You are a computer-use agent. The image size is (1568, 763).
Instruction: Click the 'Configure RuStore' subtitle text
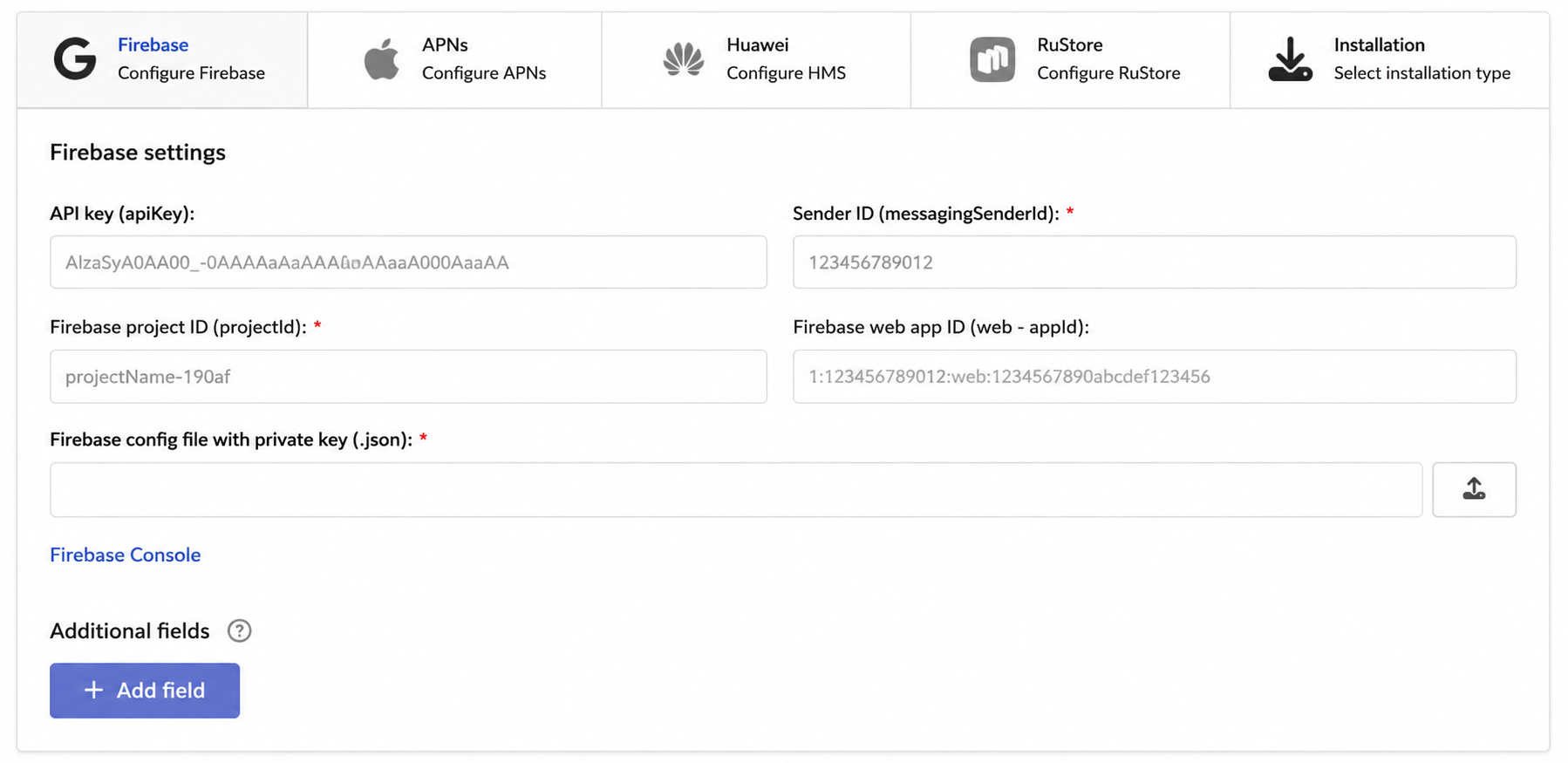click(x=1108, y=73)
